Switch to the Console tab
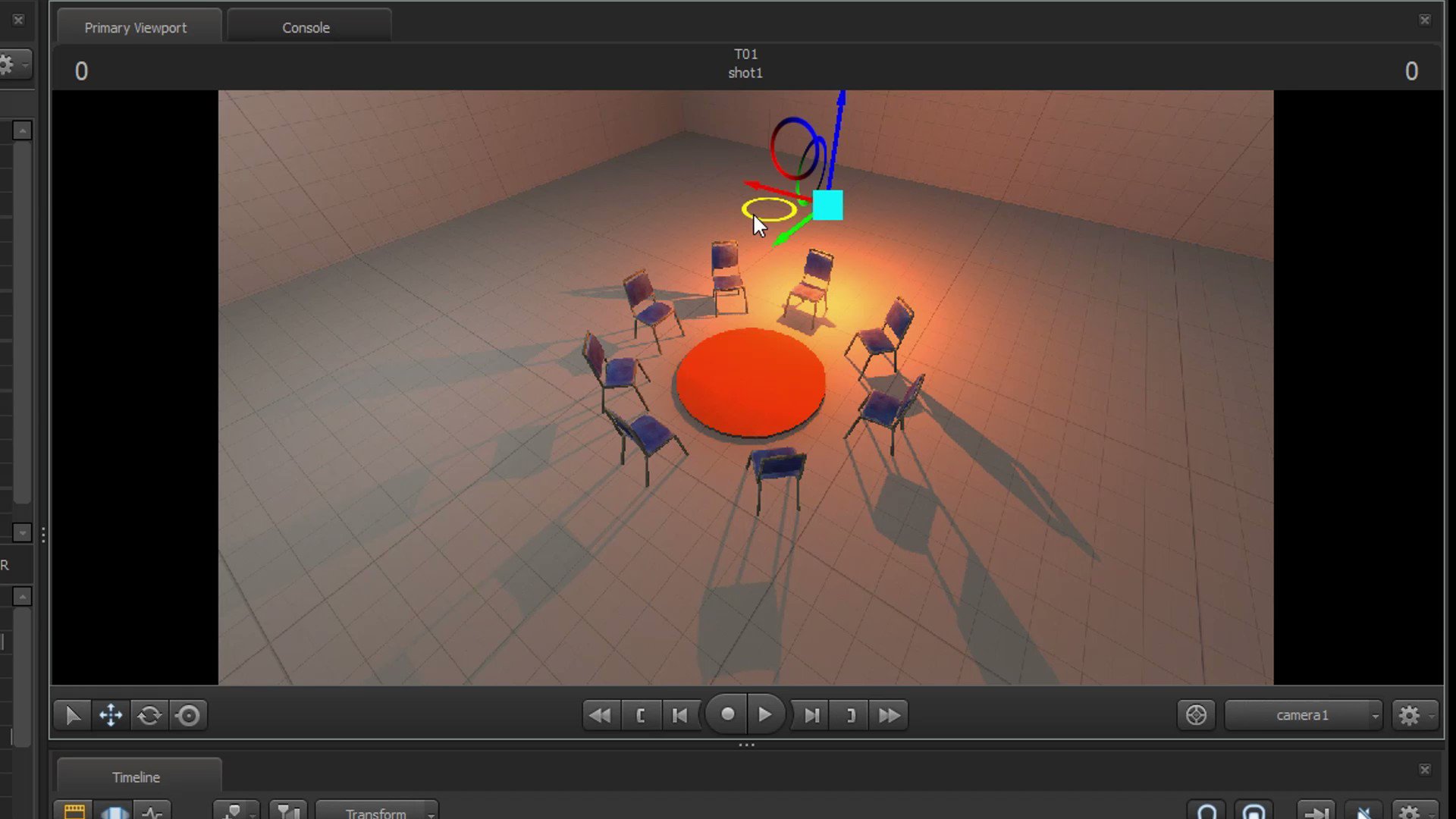Viewport: 1456px width, 819px height. pos(306,27)
